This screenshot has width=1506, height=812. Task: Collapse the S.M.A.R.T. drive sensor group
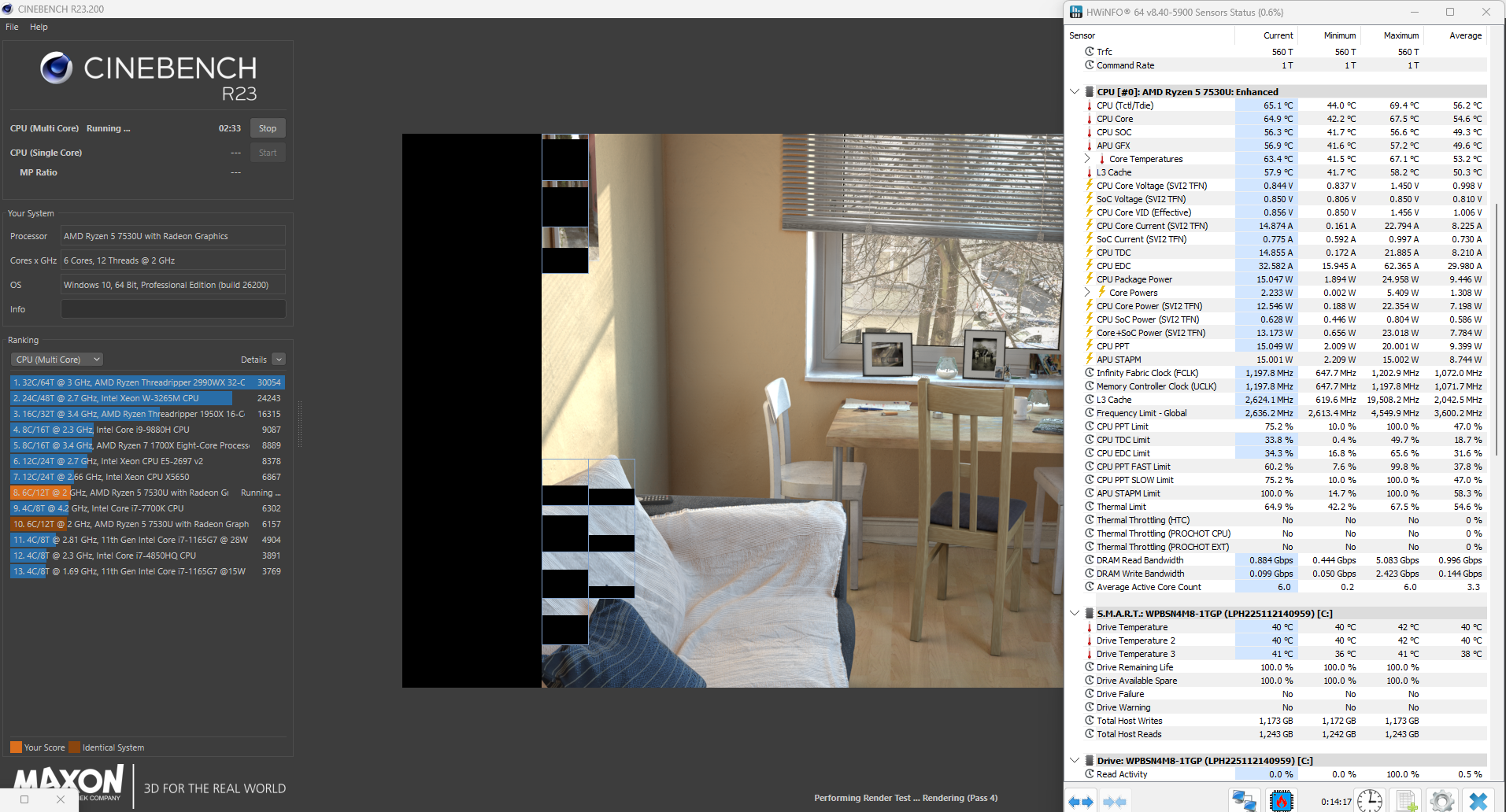[x=1075, y=613]
